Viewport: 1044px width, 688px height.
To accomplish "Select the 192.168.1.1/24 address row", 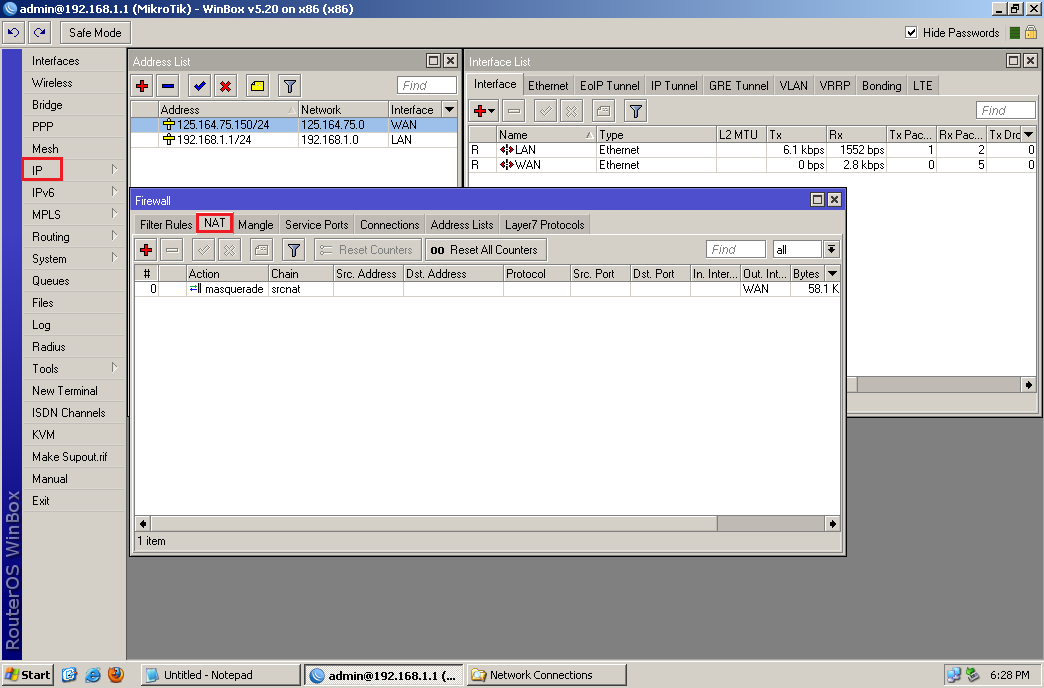I will [x=294, y=140].
